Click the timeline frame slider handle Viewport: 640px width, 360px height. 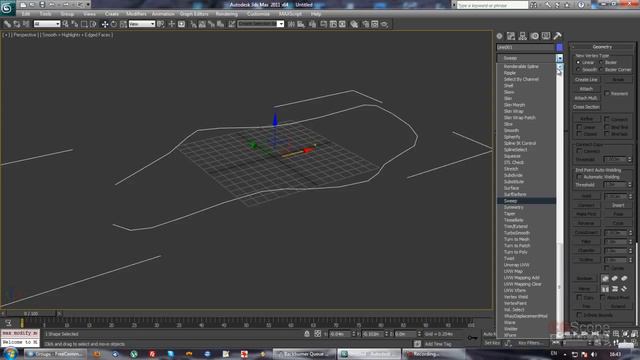click(31, 313)
